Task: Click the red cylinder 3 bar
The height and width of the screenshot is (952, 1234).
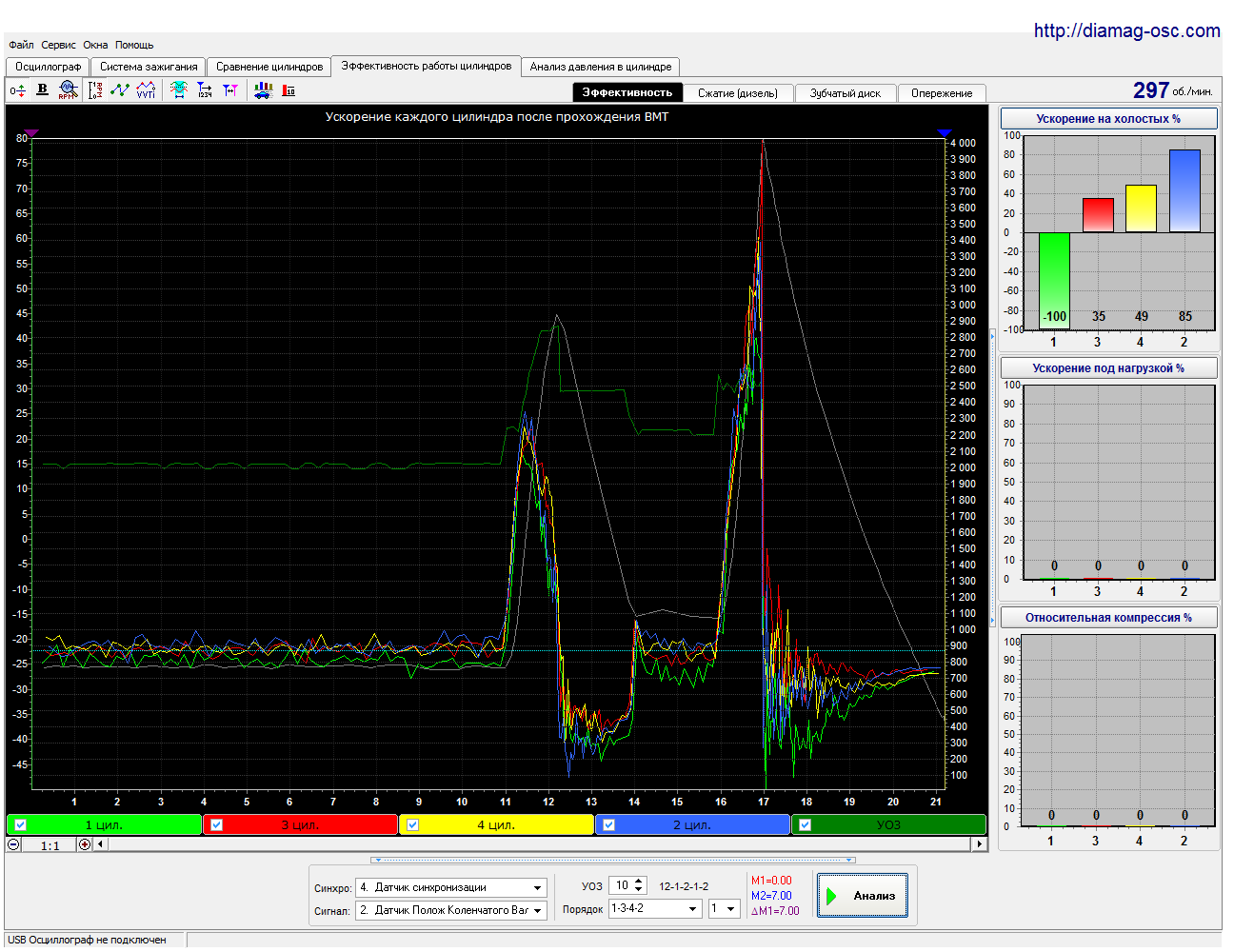Action: point(1098,215)
